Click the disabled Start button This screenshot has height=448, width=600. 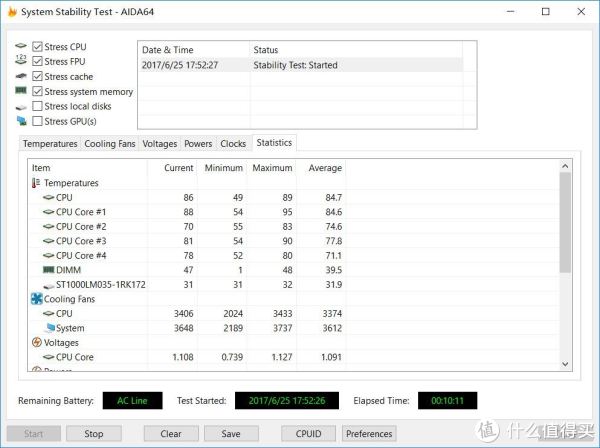click(34, 433)
